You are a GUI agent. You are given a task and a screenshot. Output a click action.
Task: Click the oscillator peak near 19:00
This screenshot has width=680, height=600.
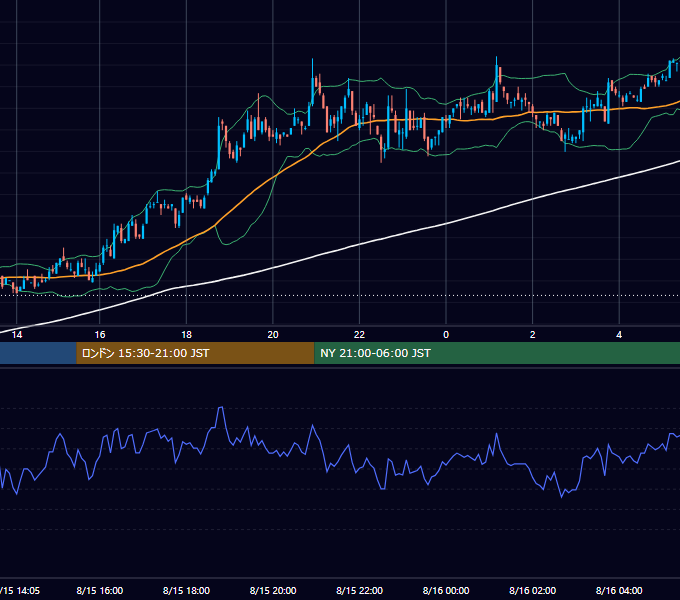coord(221,408)
